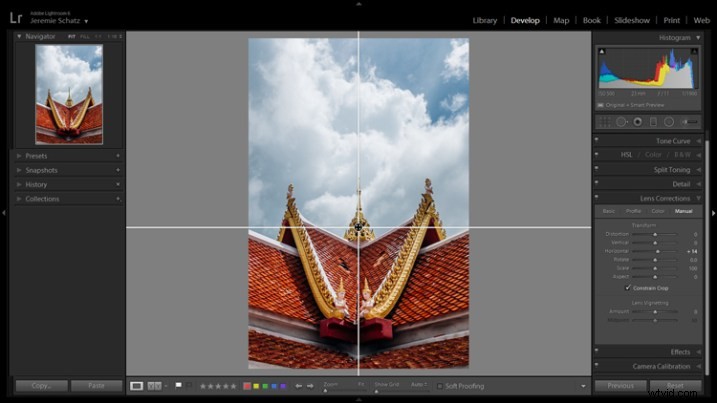Open Jeremie Schatz identity plate dropdown
717x403 pixels.
86,21
